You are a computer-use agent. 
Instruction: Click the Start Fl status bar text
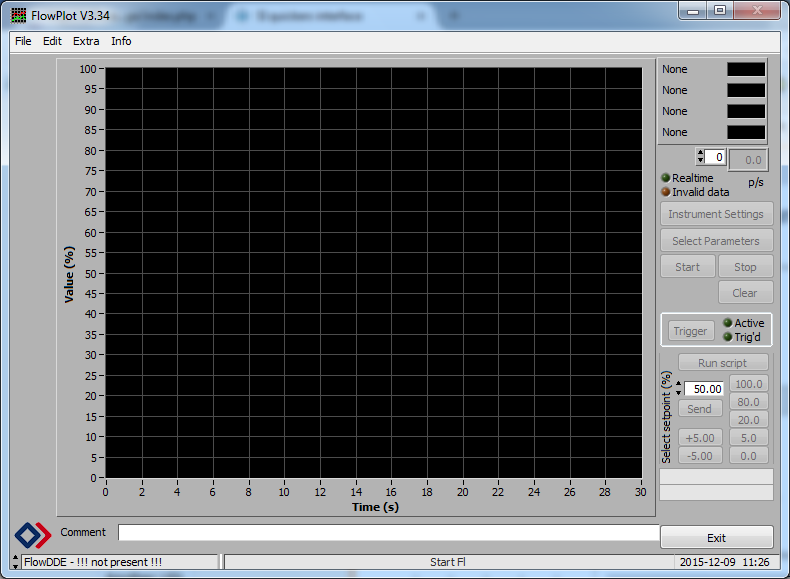(x=448, y=562)
